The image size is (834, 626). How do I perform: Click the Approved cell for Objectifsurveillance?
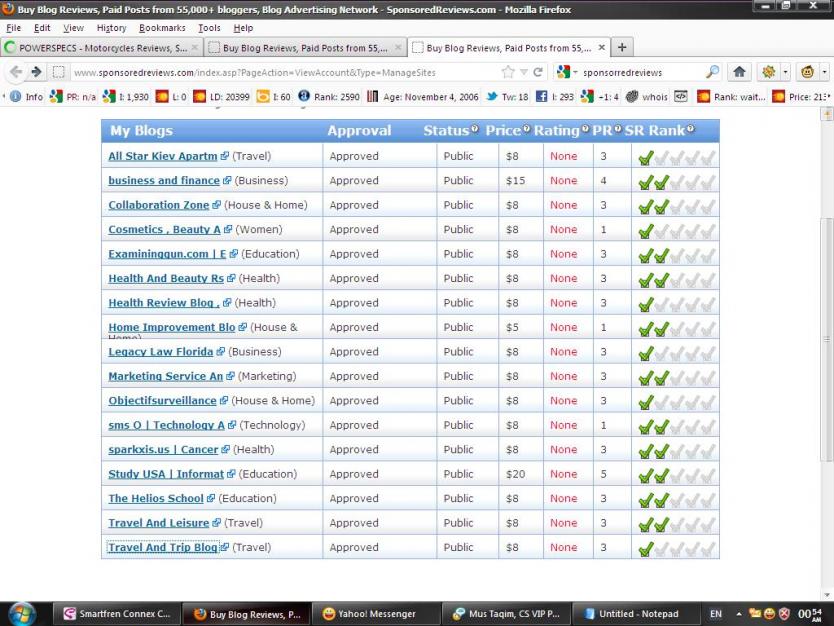[x=354, y=400]
